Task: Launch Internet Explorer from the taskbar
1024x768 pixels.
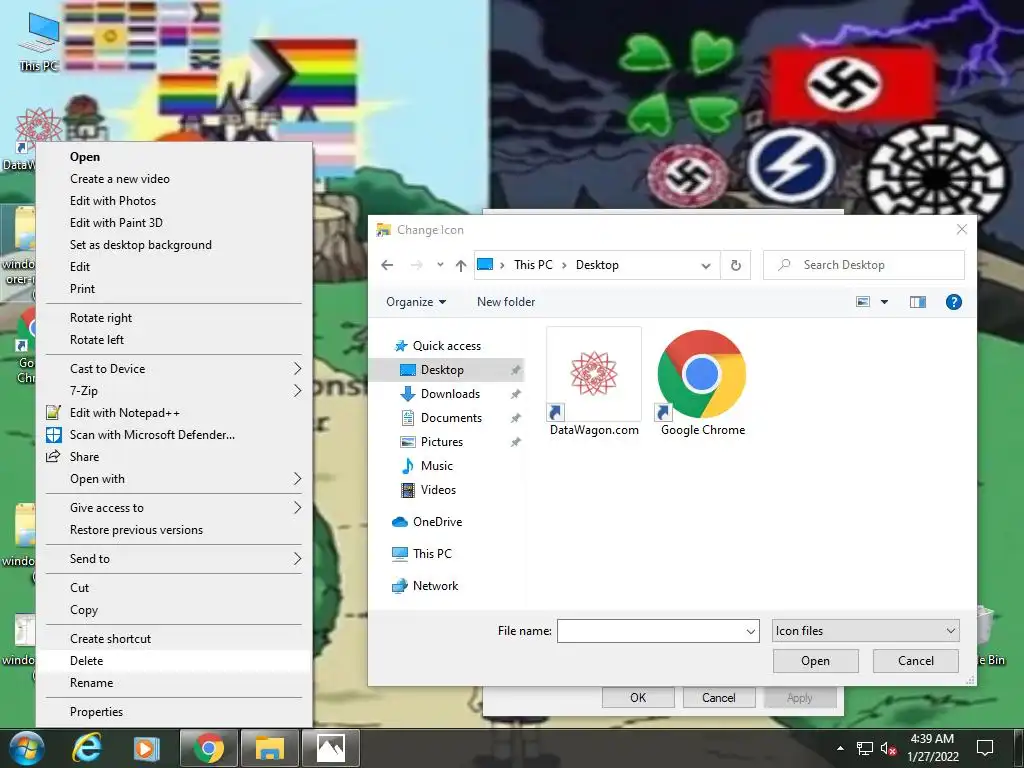Action: (86, 748)
